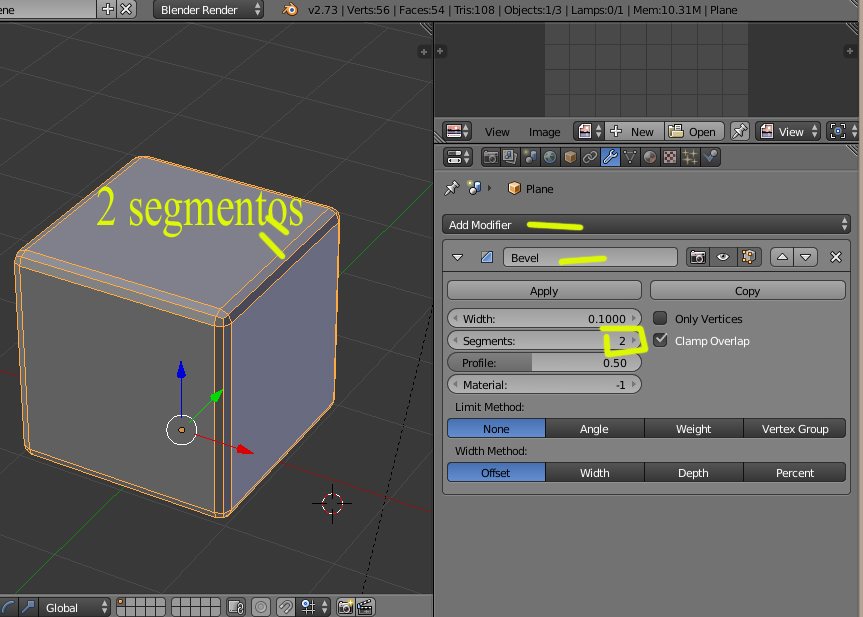The image size is (863, 617).
Task: Select the scale manipulator icon
Action: (x=28, y=607)
